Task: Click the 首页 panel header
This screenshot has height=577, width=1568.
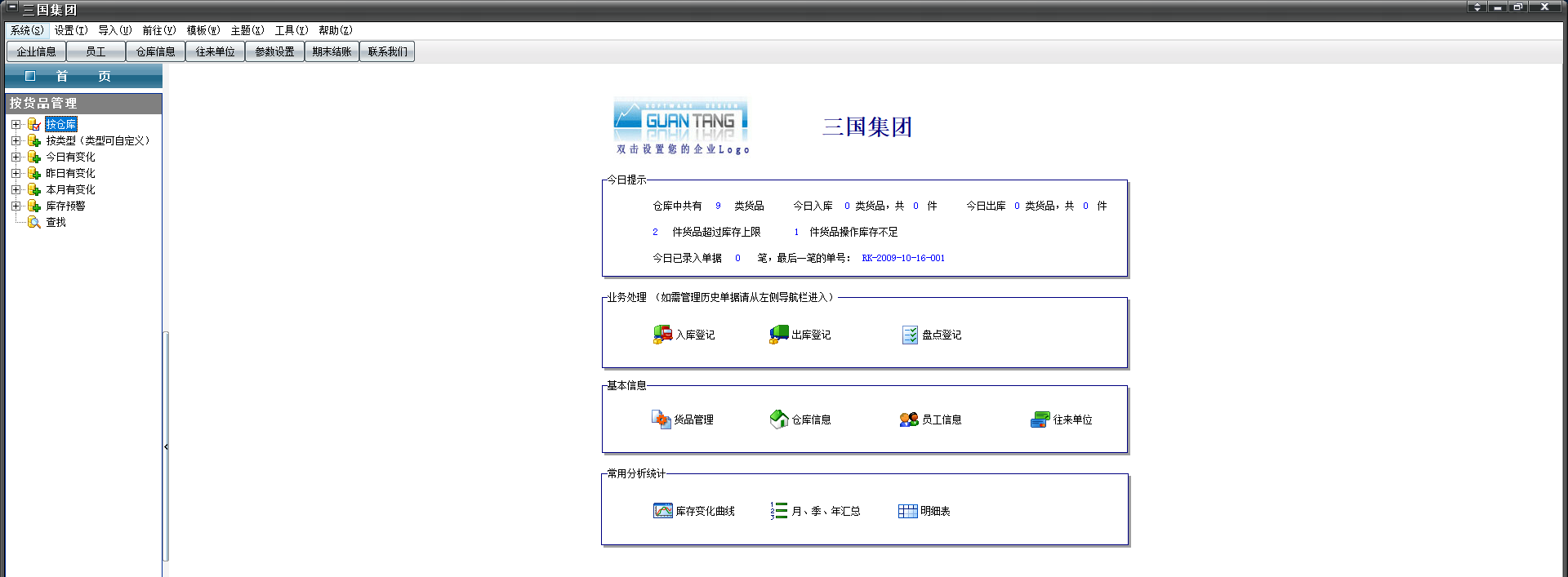Action: click(83, 76)
